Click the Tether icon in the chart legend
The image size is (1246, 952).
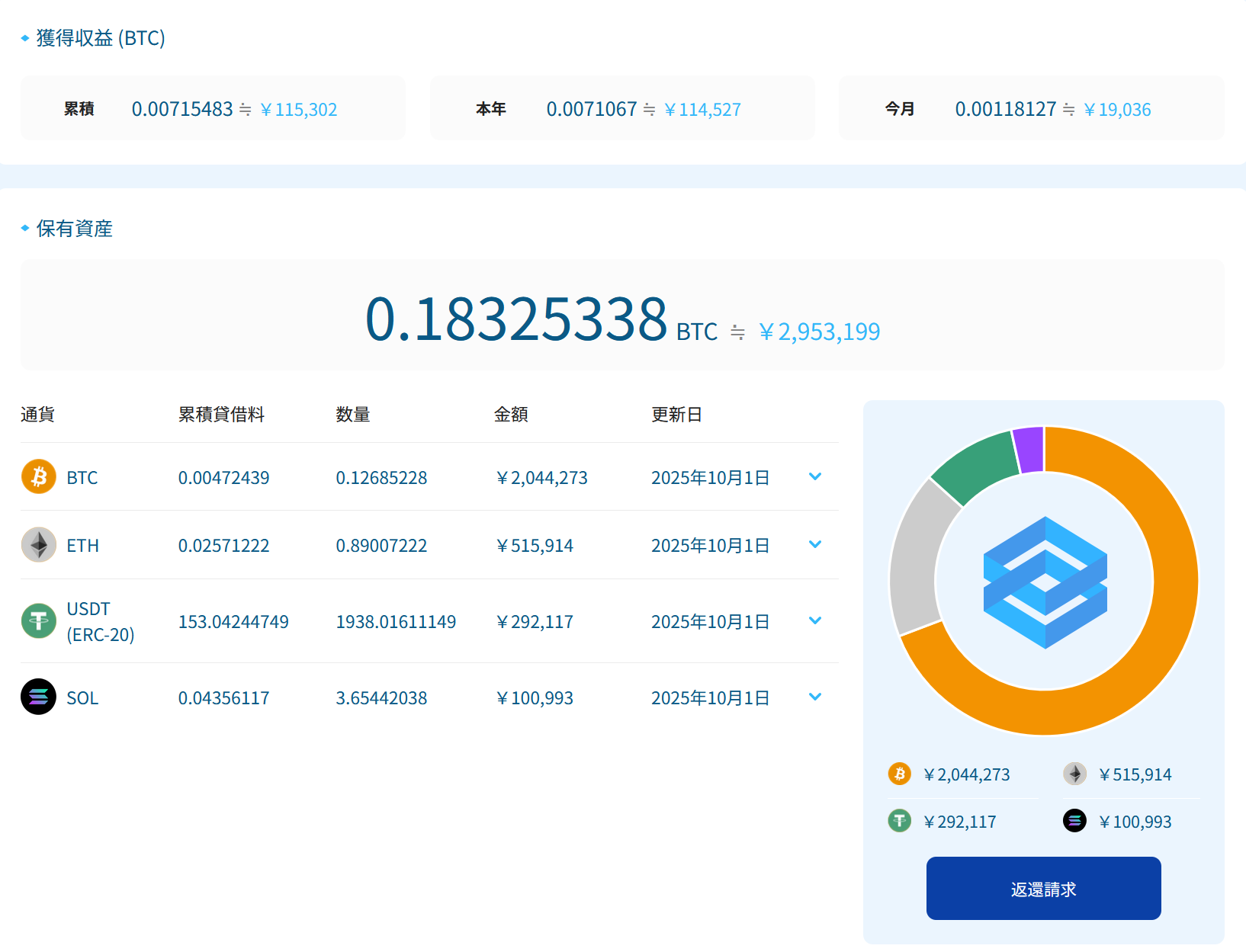(x=900, y=821)
